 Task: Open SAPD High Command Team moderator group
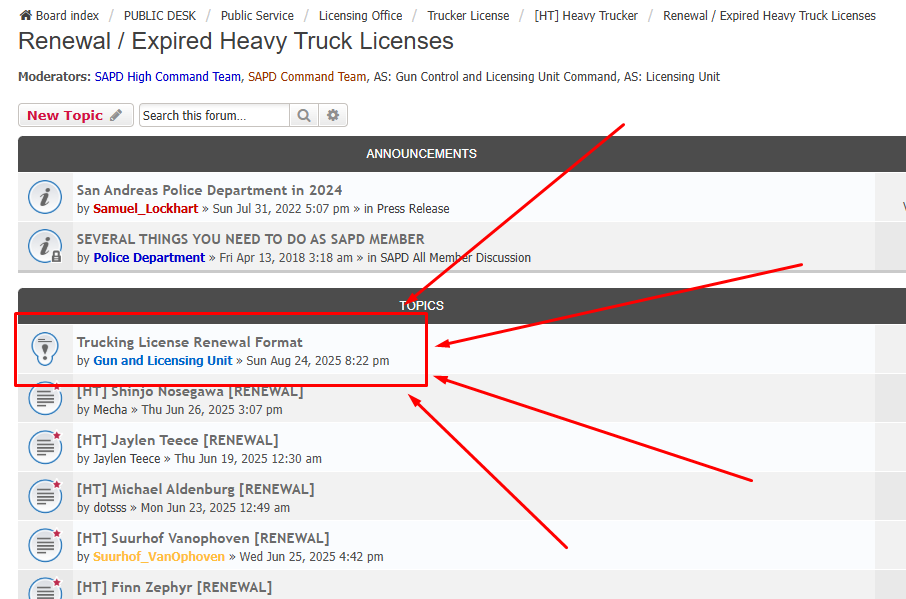click(x=168, y=76)
